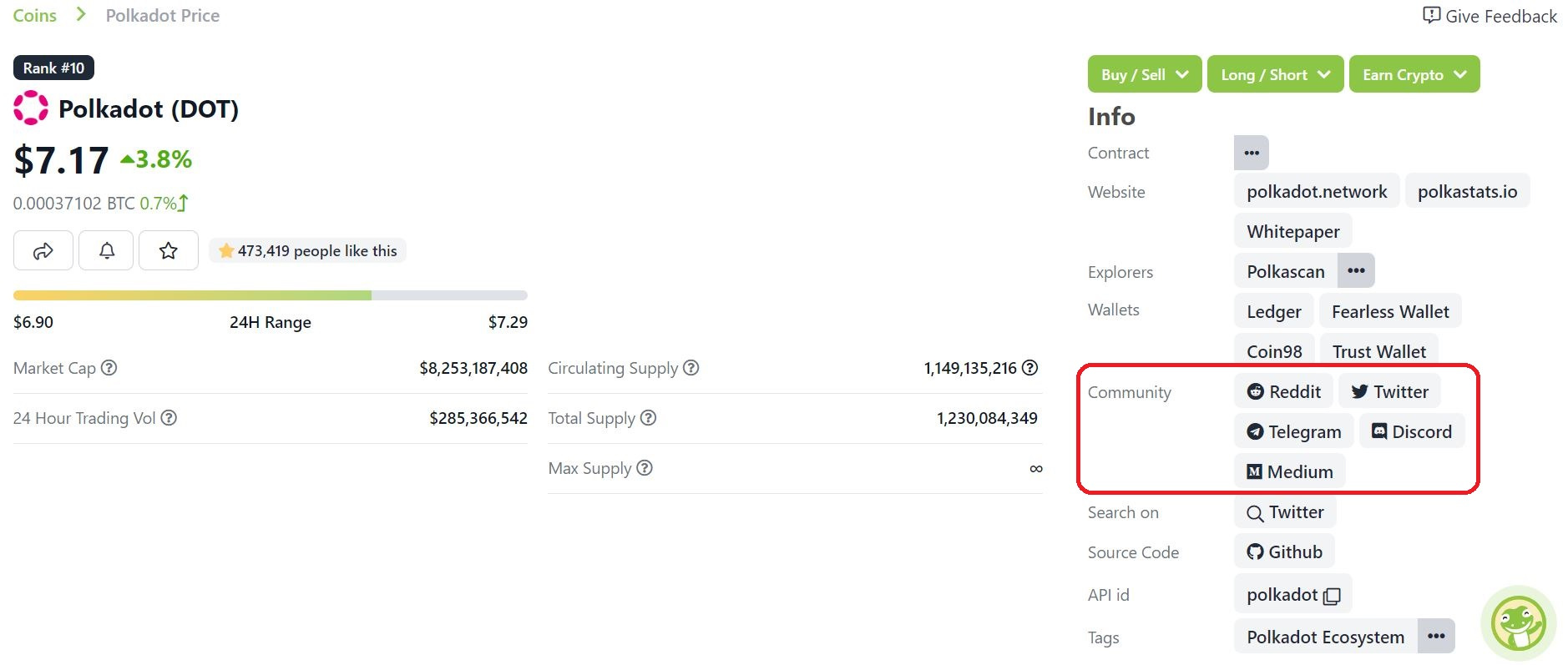This screenshot has height=665, width=1568.
Task: Click the $8,253,187,408 market cap value
Action: tap(473, 368)
